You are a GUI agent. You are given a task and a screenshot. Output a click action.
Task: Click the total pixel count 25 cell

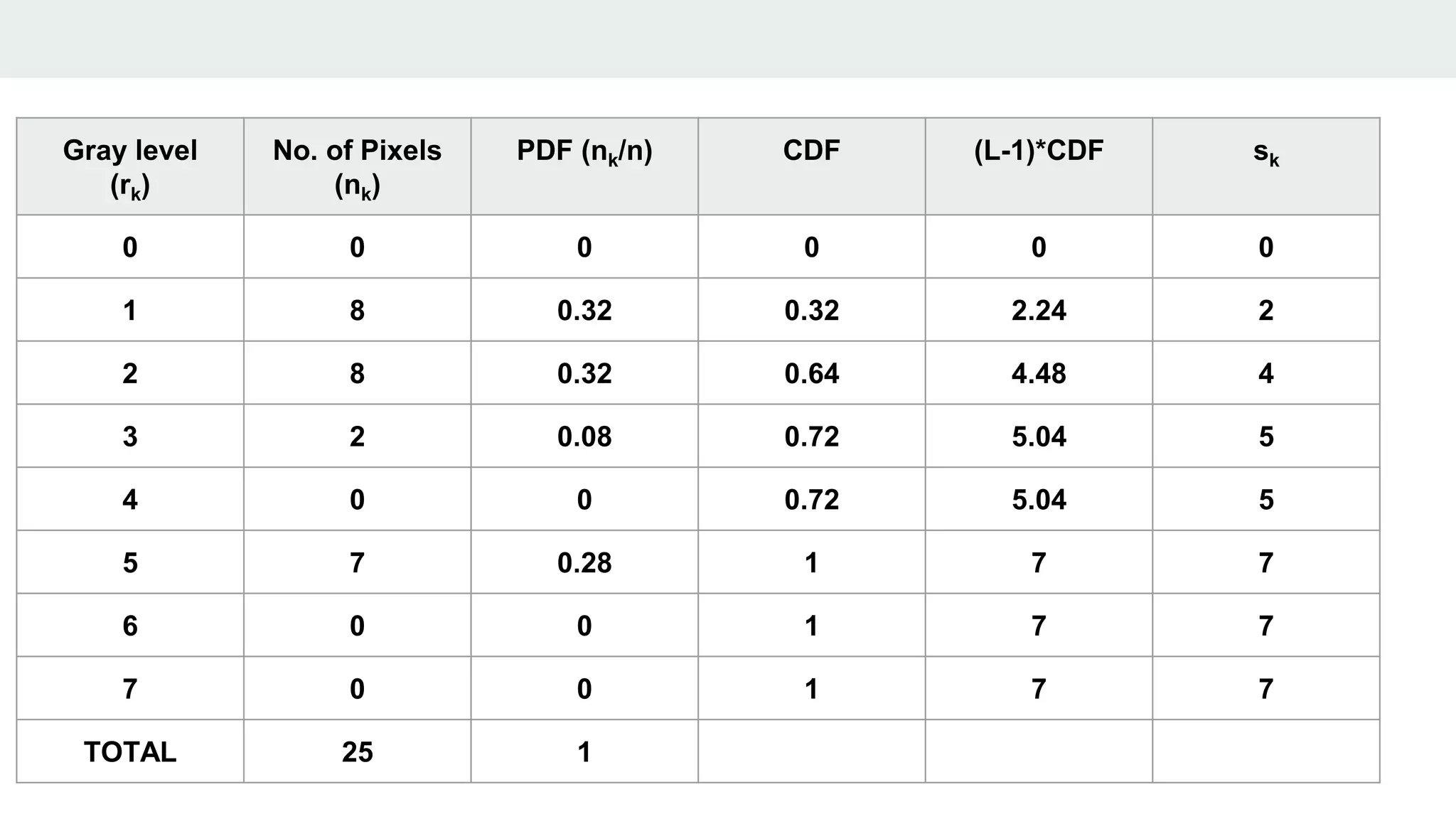pos(358,751)
